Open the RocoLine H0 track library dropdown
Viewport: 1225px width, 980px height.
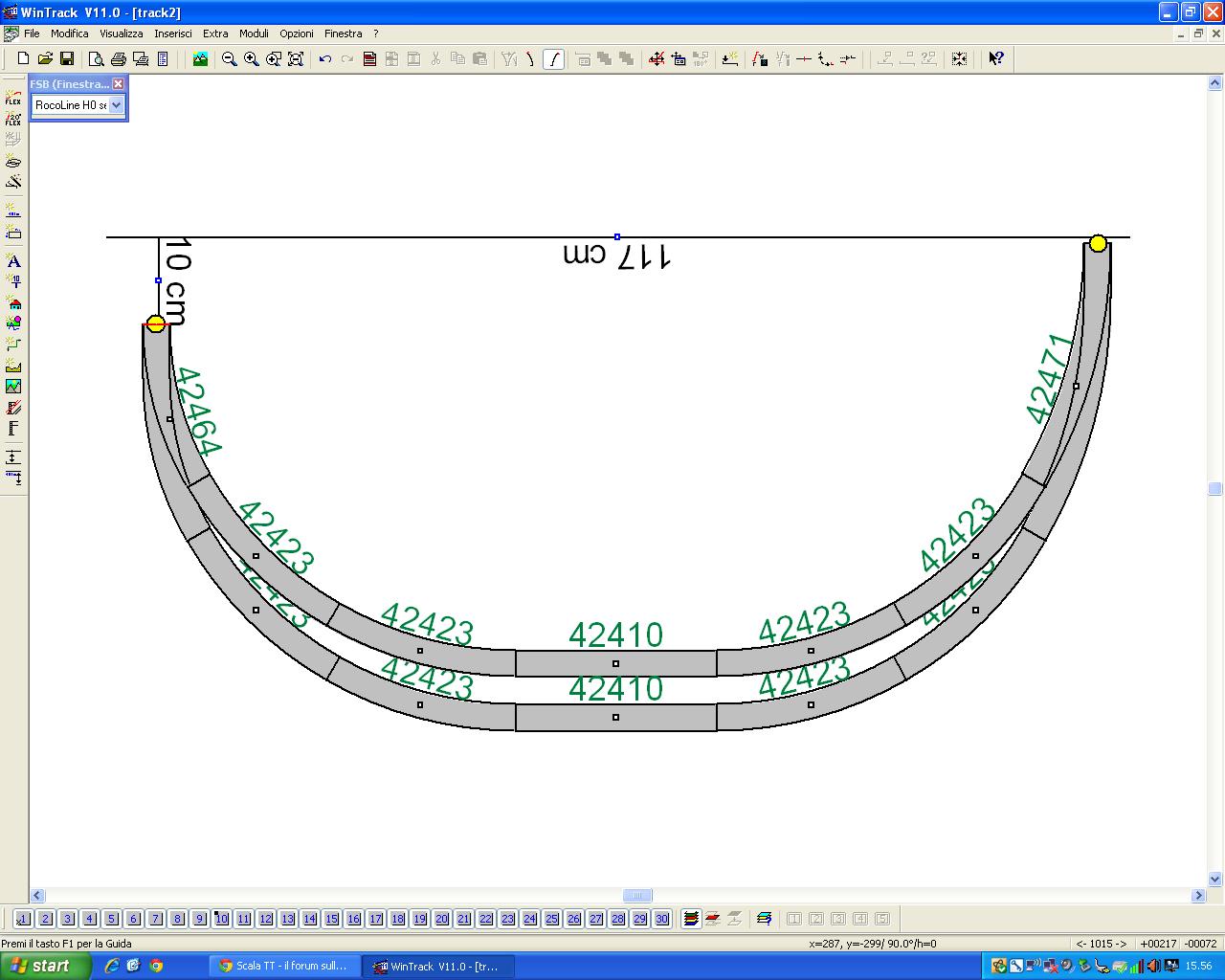click(117, 105)
